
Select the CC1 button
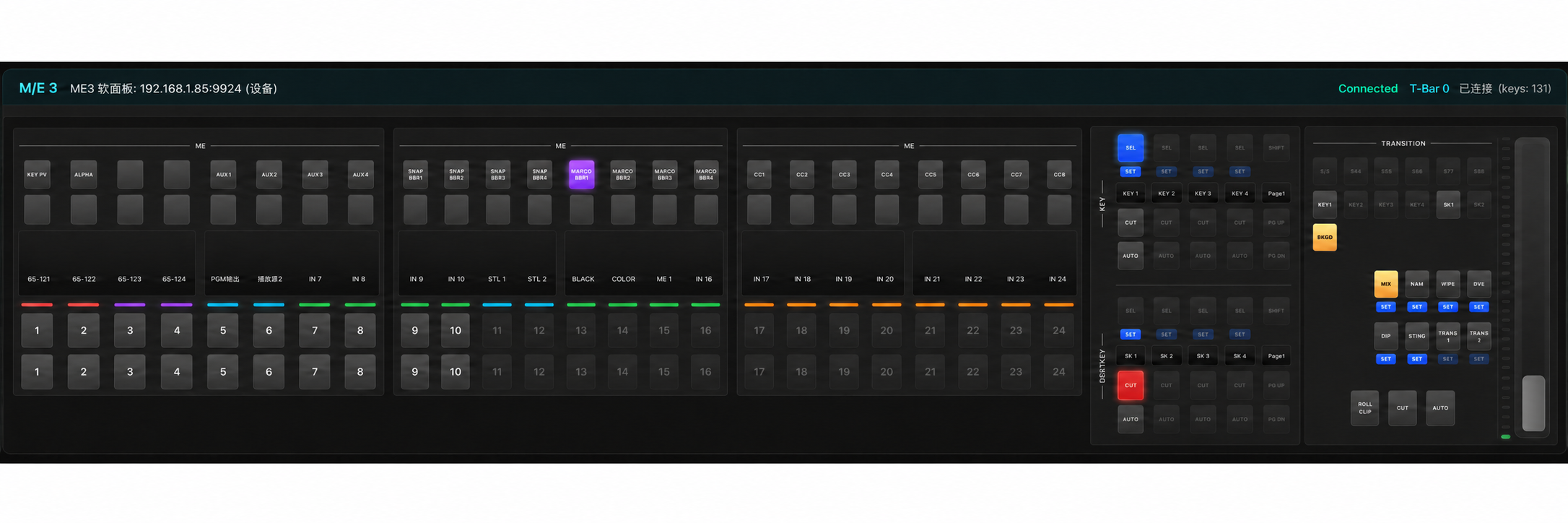[x=759, y=175]
